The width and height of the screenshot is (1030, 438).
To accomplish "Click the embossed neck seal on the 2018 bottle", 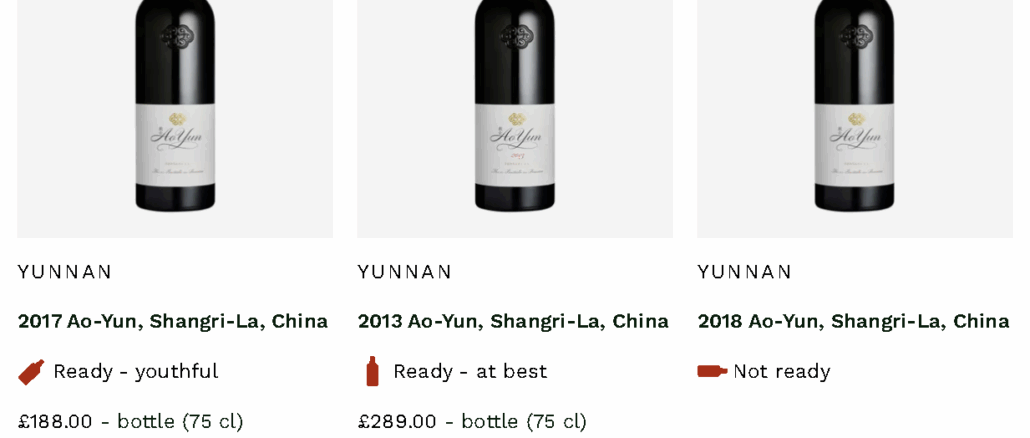I will (x=857, y=35).
